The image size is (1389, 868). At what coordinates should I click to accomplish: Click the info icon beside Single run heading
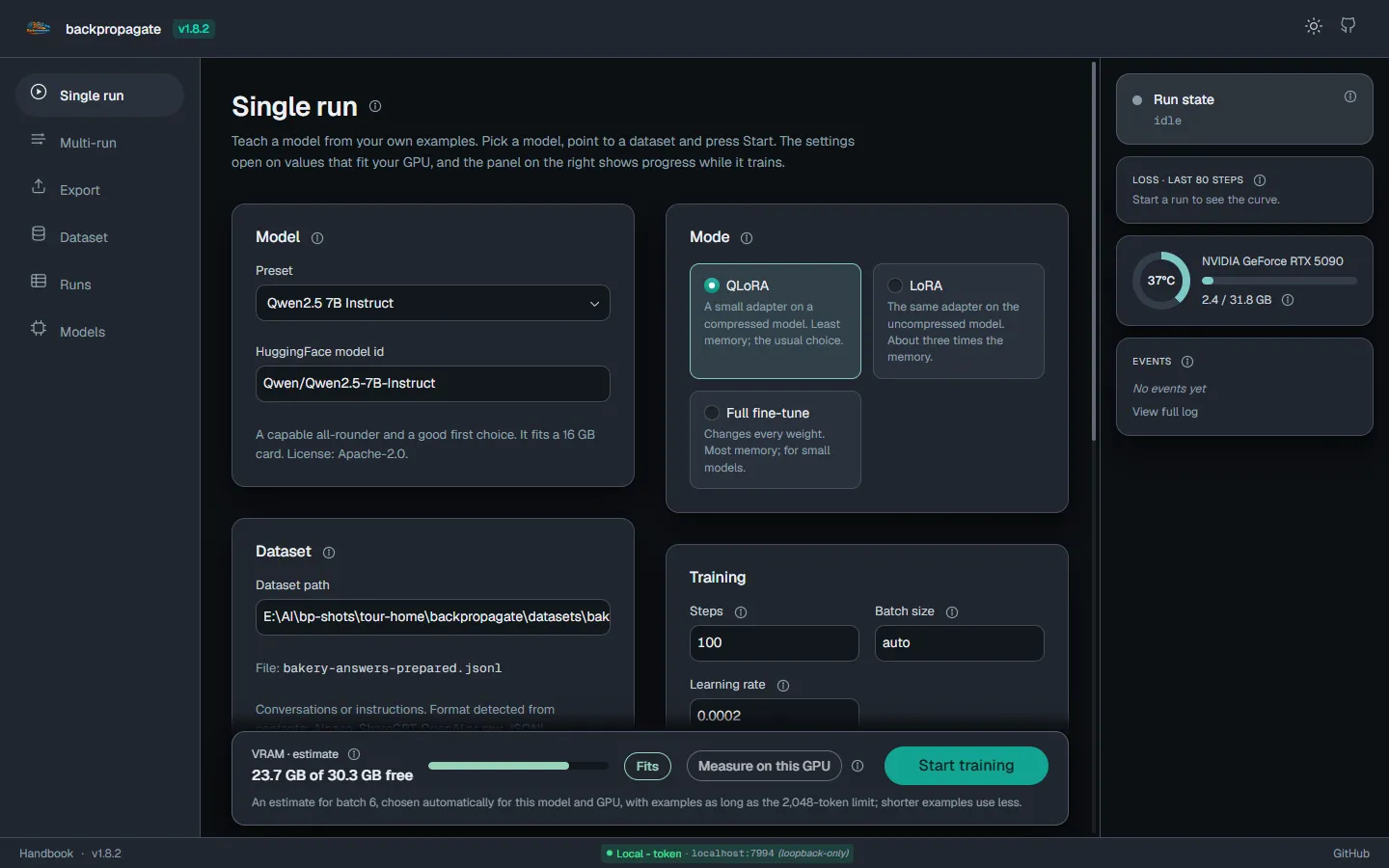(x=375, y=106)
